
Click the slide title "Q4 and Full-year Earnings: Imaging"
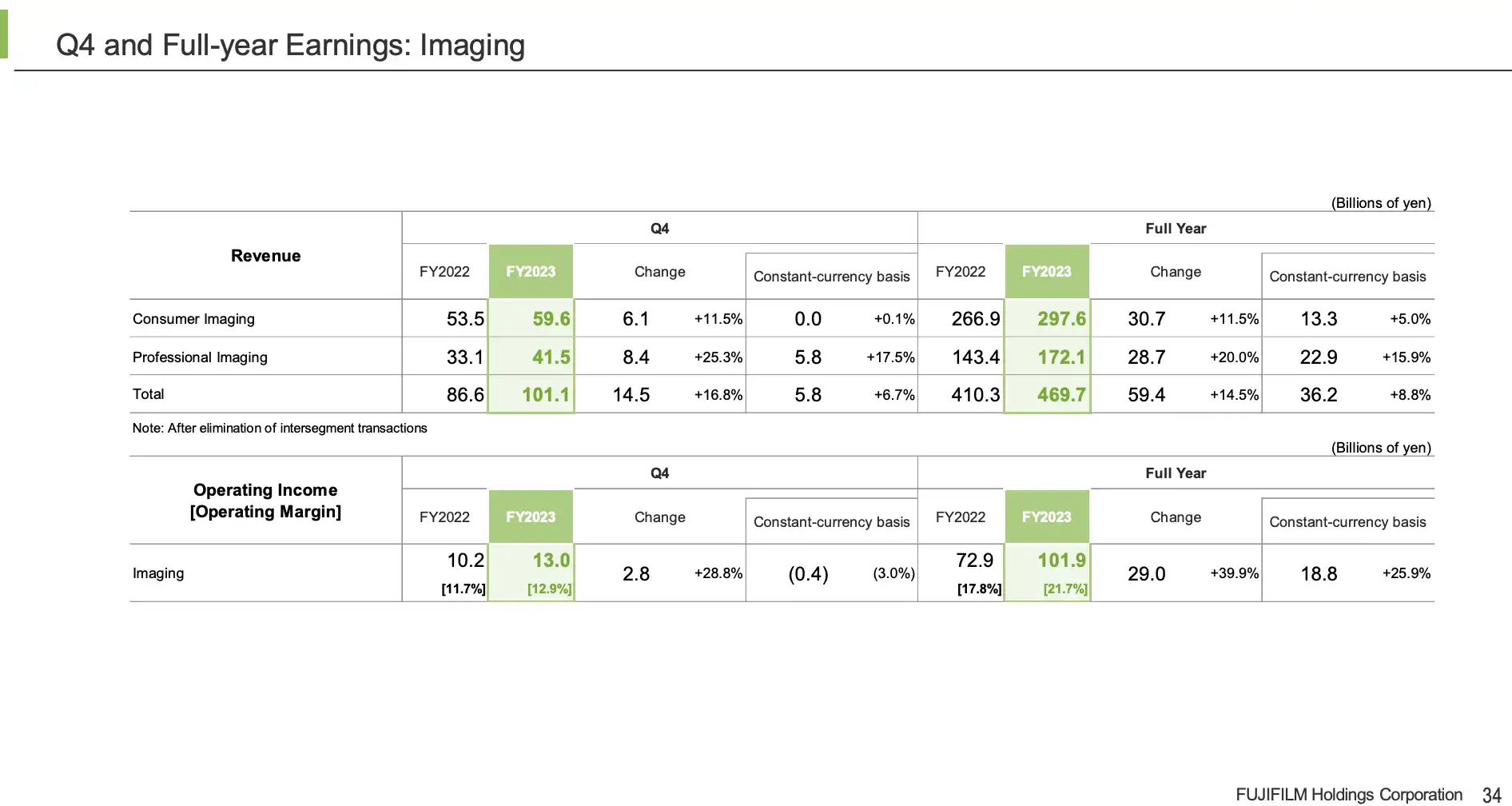290,46
